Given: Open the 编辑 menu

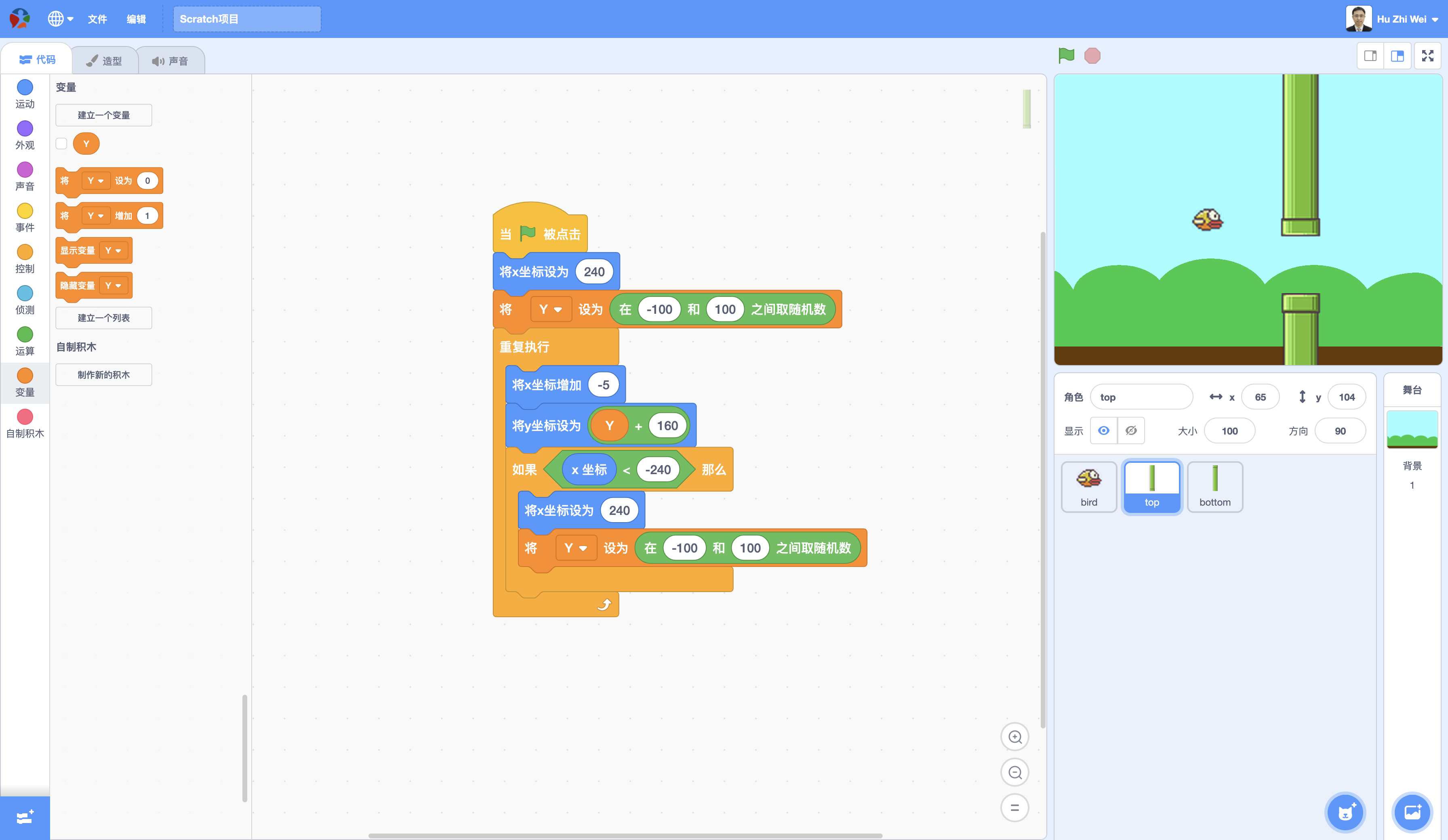Looking at the screenshot, I should click(136, 19).
